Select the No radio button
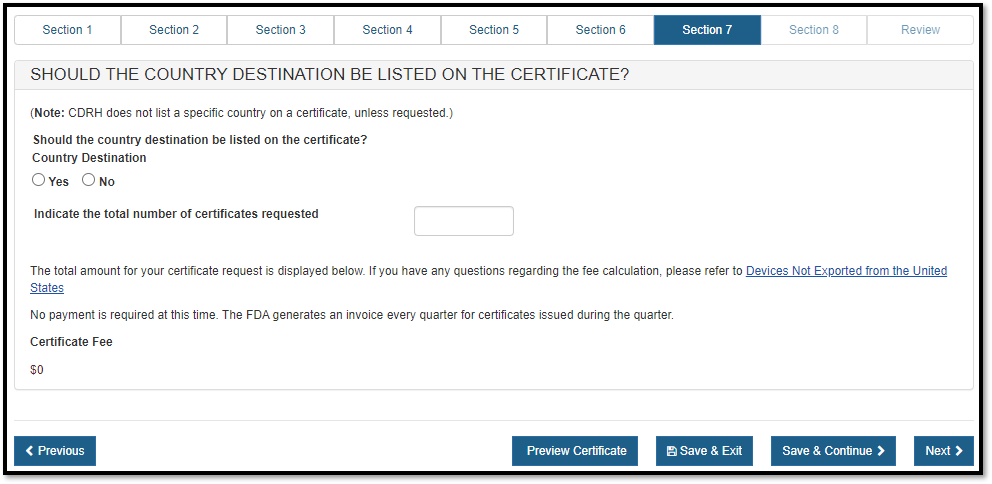Screen dimensions: 992x484 point(89,181)
